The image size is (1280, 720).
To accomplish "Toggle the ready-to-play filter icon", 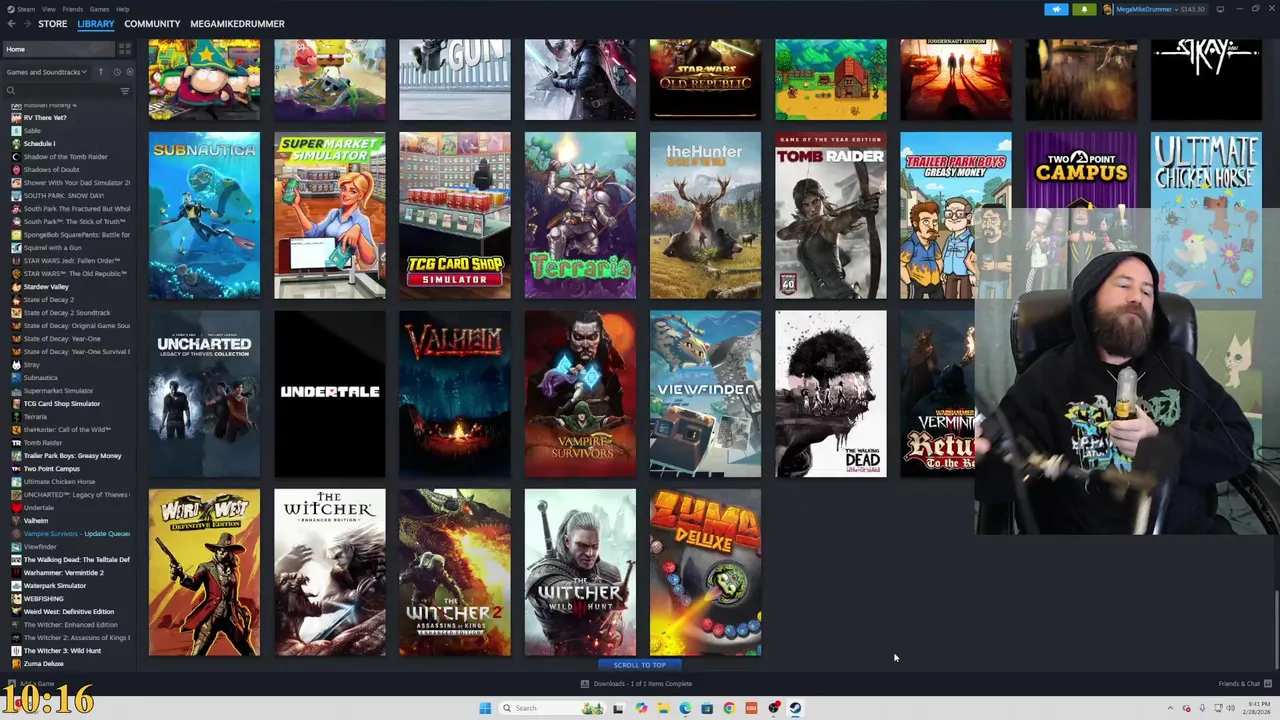I will click(x=129, y=72).
